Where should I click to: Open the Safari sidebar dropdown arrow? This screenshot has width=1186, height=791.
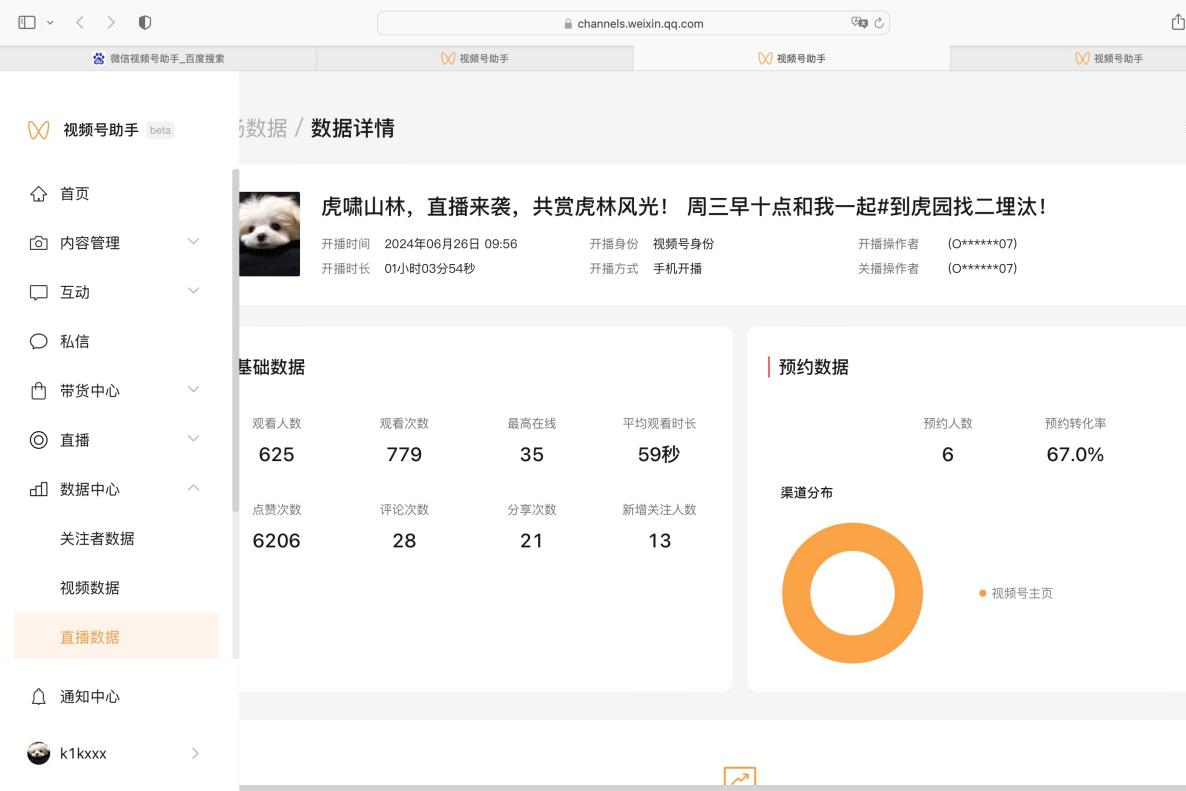click(50, 22)
